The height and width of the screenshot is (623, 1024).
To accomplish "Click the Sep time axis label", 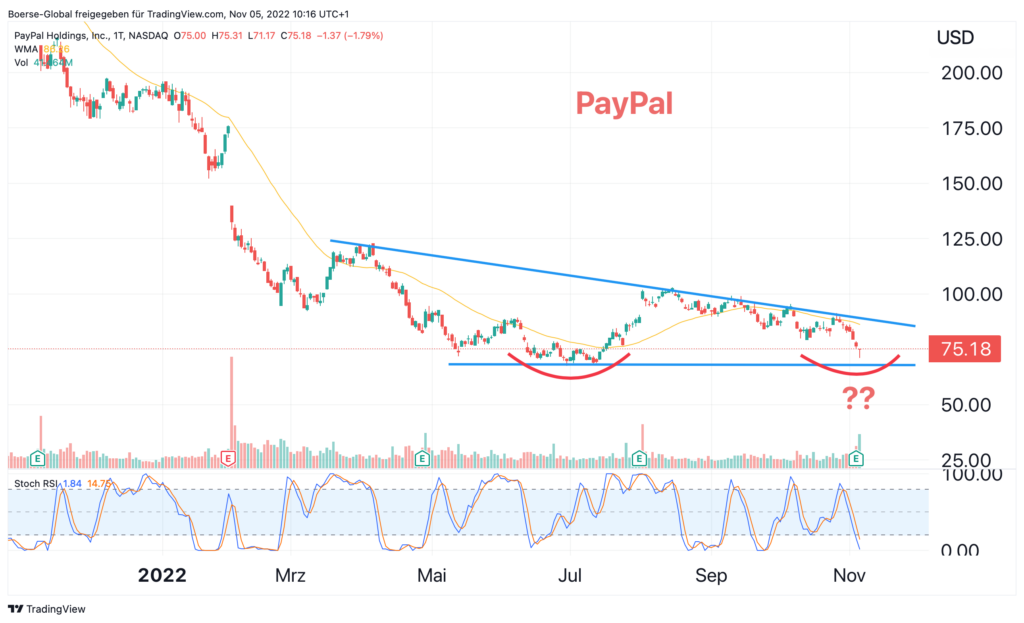I will click(711, 575).
